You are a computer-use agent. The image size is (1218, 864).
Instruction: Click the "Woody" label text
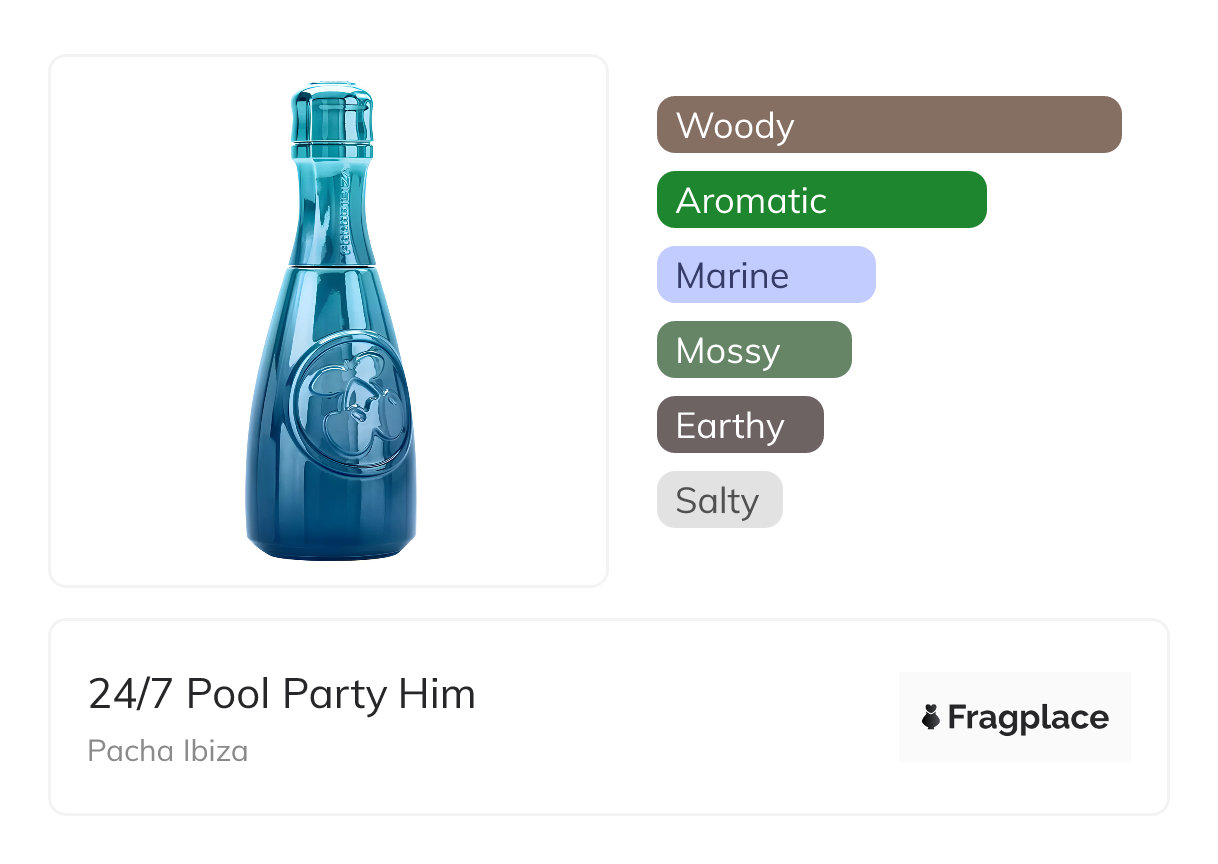(x=735, y=125)
